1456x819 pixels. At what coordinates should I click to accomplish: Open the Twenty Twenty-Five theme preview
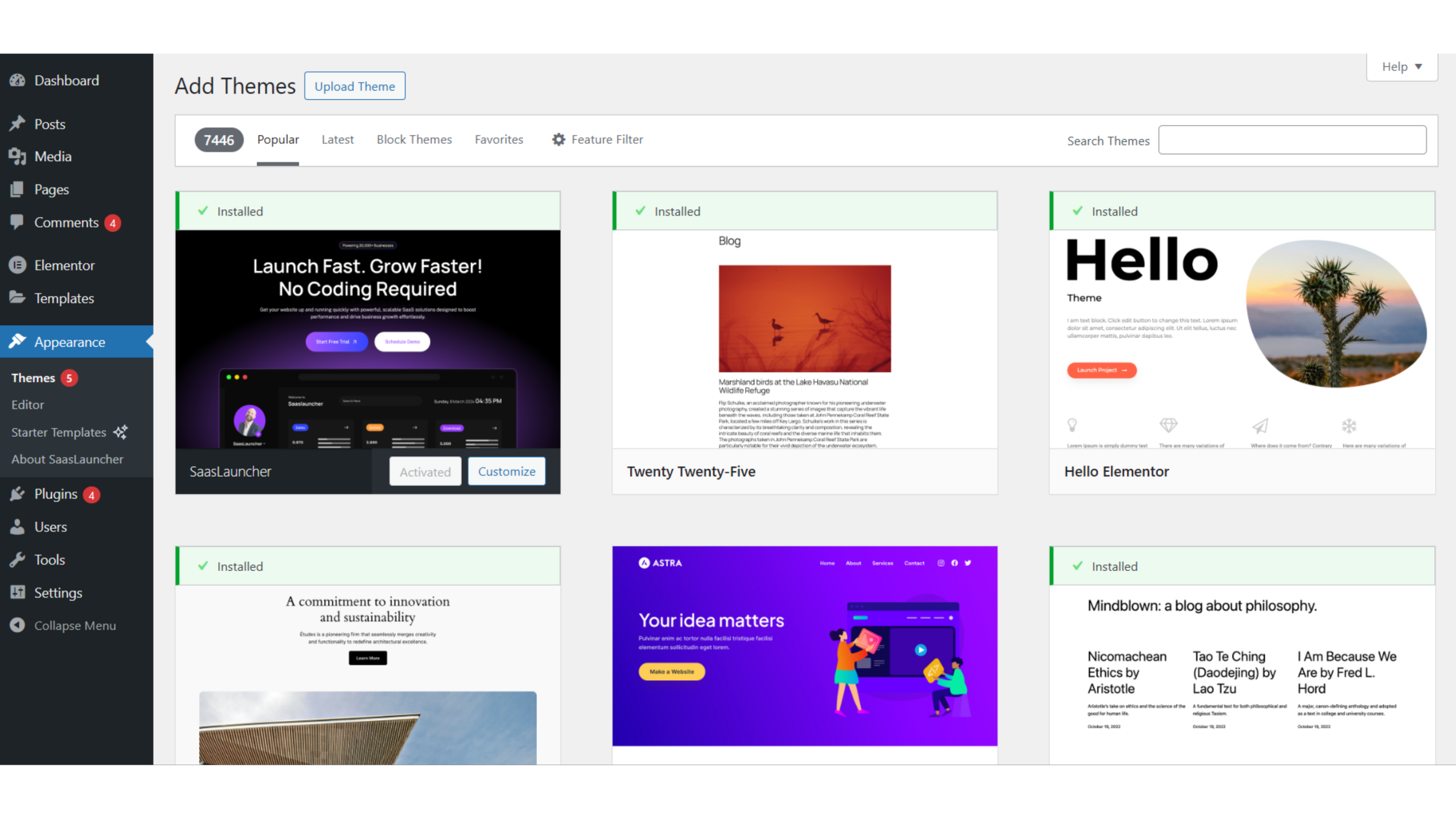[805, 339]
